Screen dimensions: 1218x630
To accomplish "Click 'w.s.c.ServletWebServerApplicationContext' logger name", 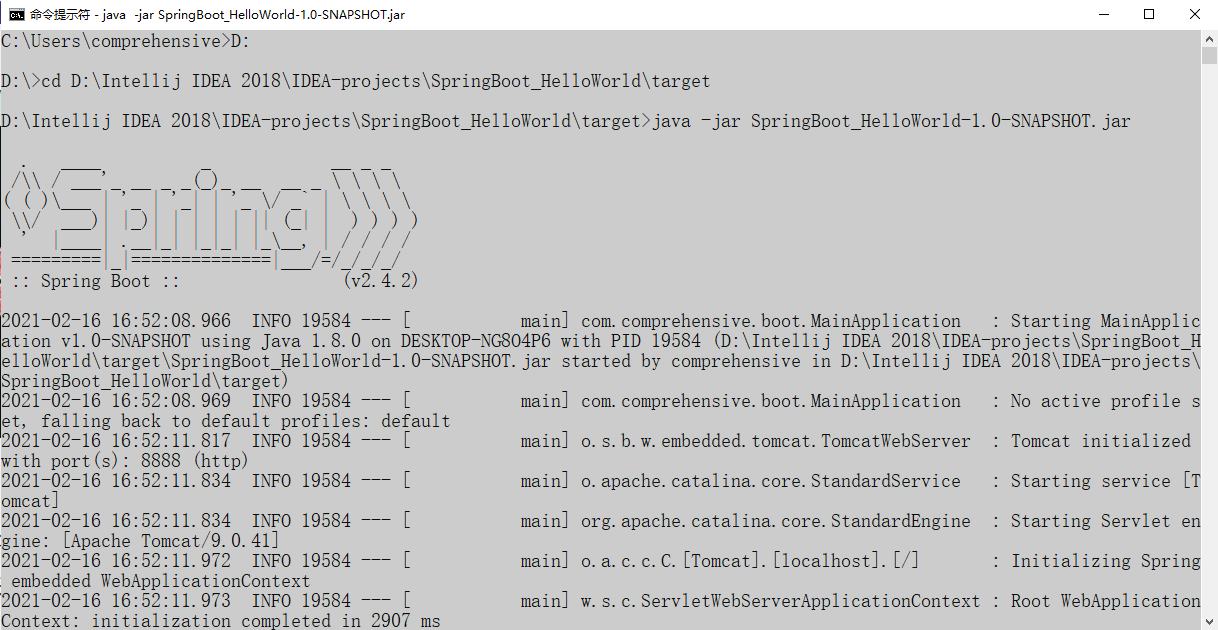I will coord(781,601).
